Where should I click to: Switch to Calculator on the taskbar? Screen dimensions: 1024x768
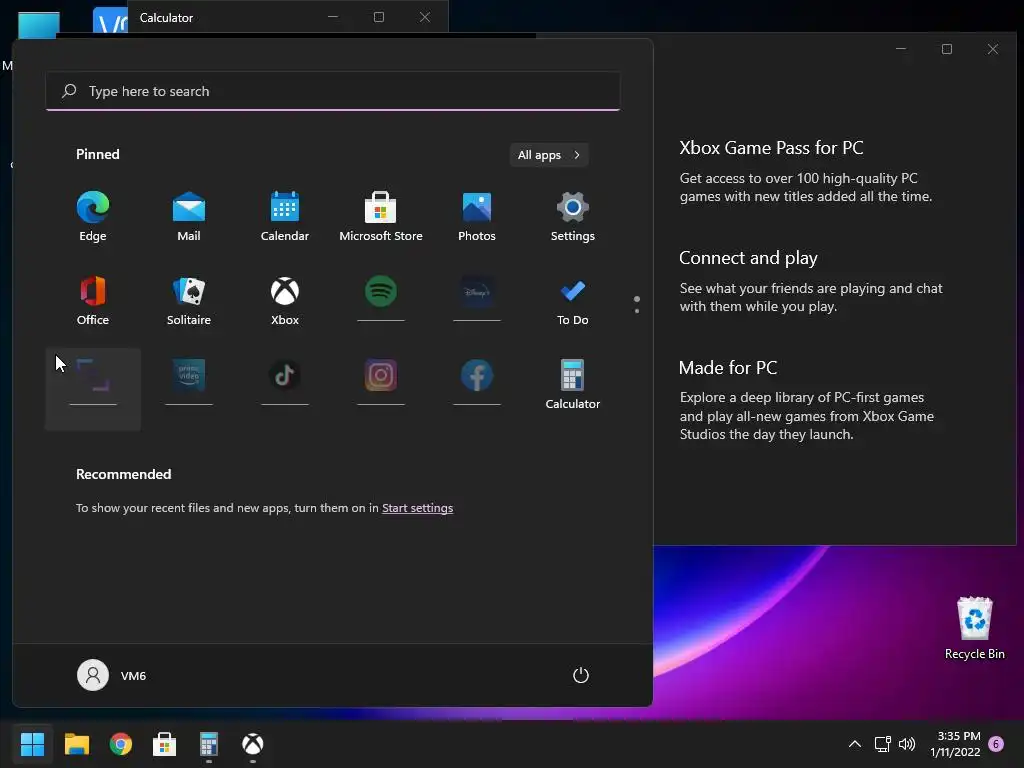pos(208,744)
